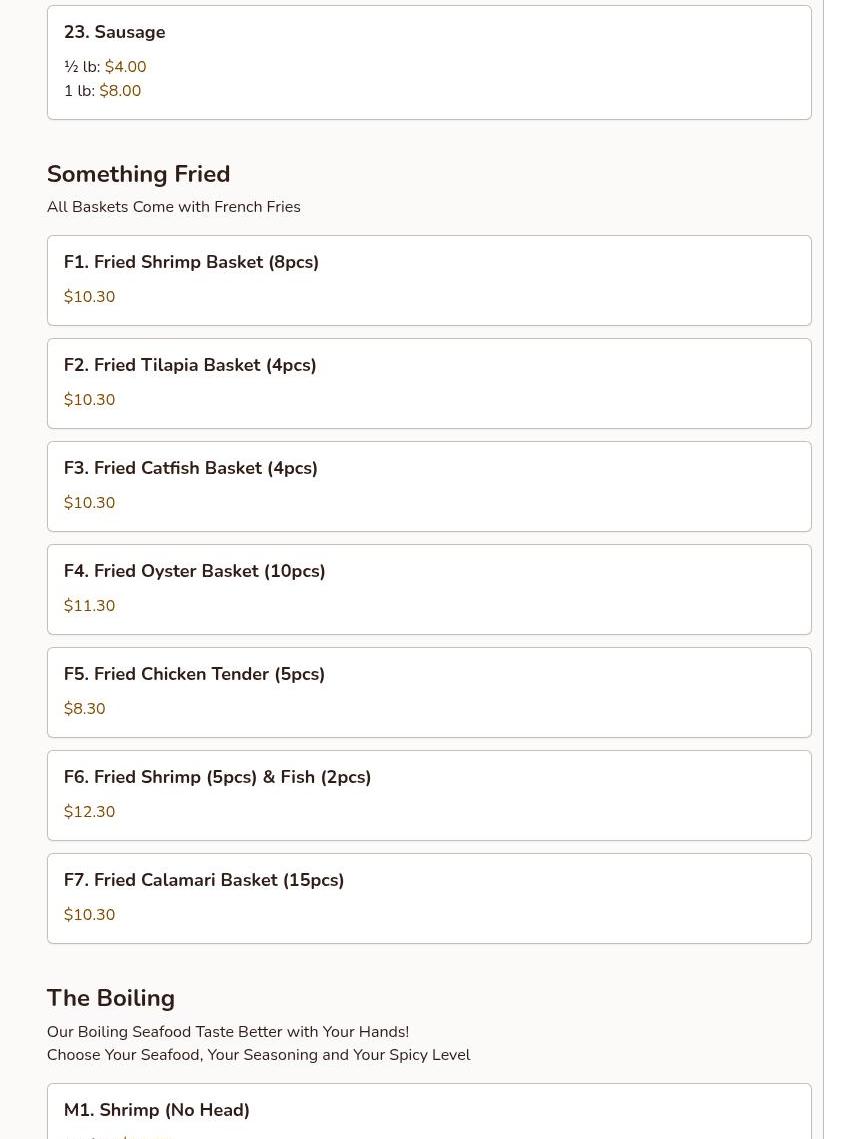Pick F5. Fried Chicken Tender (5pcs)
844x1139 pixels.
click(194, 674)
